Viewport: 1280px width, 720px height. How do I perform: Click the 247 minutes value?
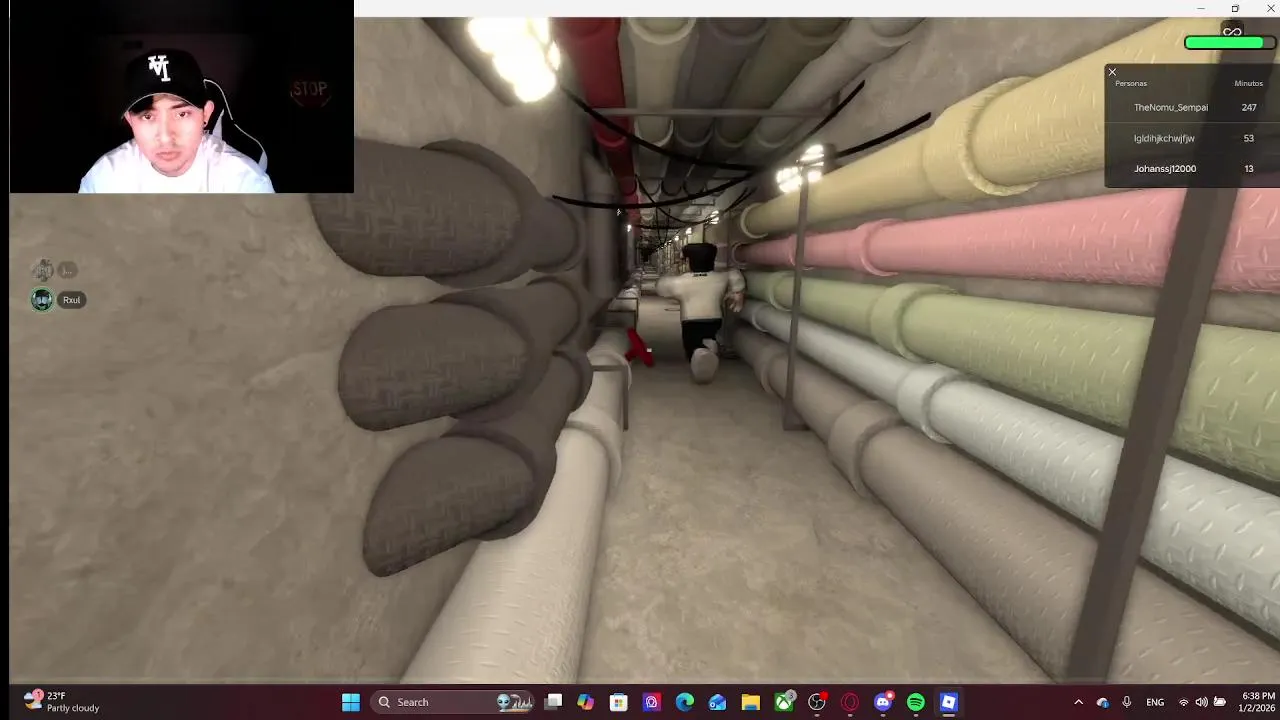tap(1248, 107)
